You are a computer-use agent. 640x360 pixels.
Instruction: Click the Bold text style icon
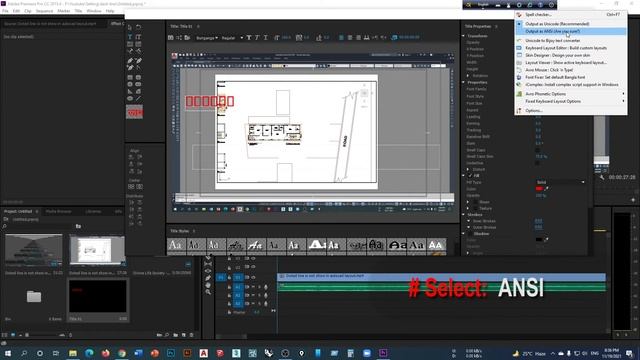pyautogui.click(x=249, y=38)
